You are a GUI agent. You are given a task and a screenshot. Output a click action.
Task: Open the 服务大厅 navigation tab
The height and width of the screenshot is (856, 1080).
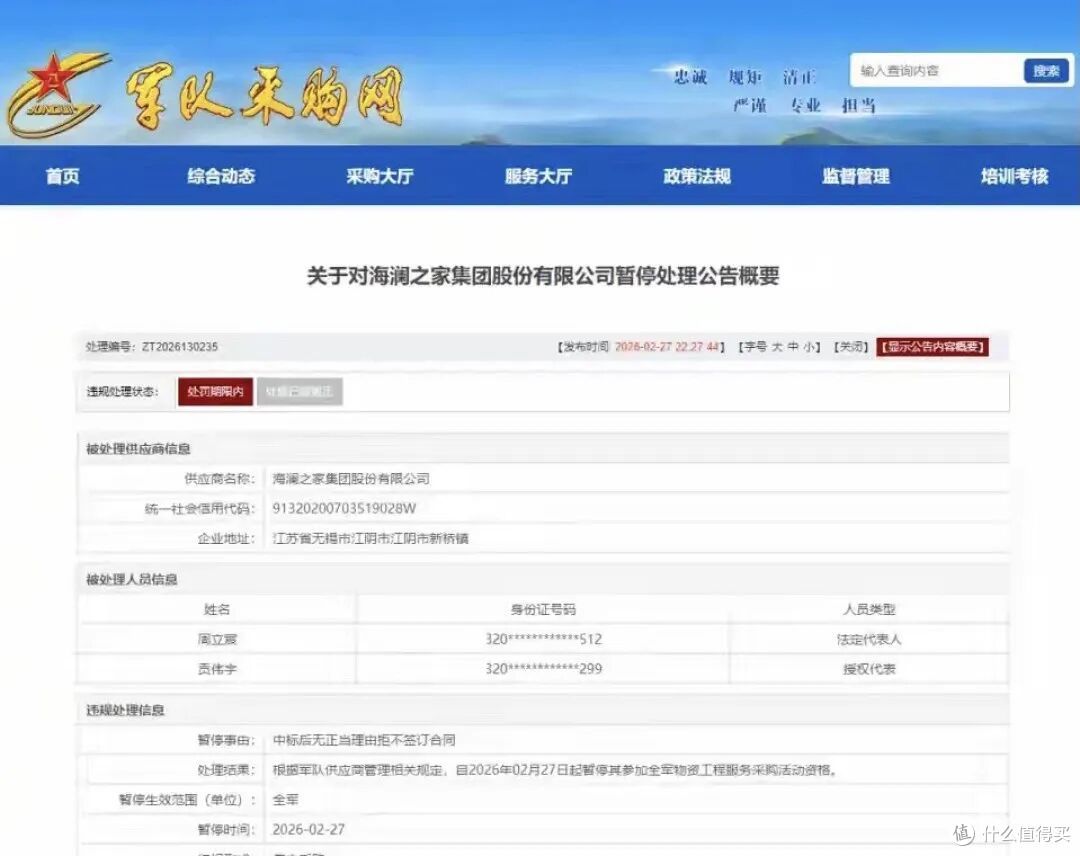[538, 176]
